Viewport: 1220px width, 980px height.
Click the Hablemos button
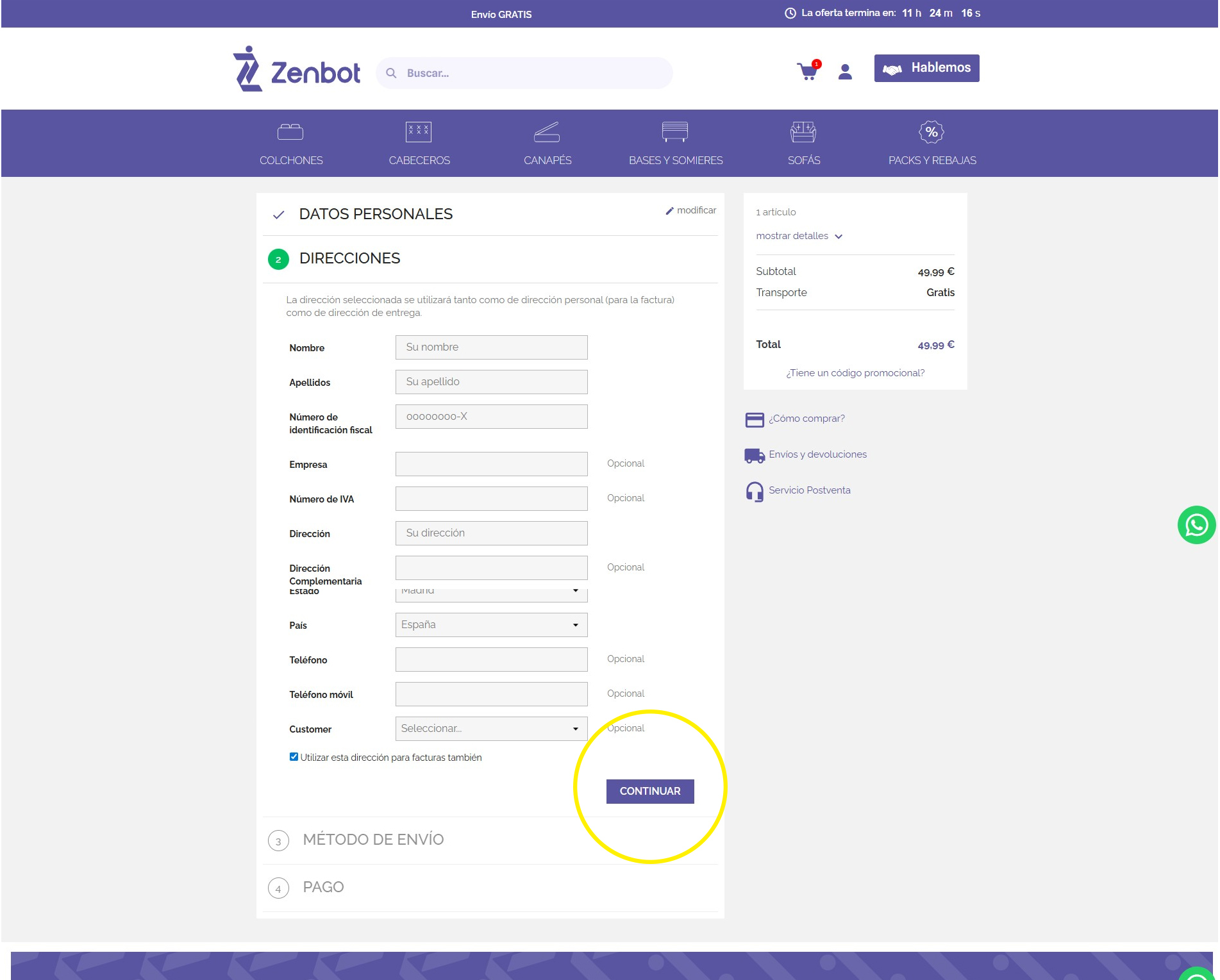926,68
